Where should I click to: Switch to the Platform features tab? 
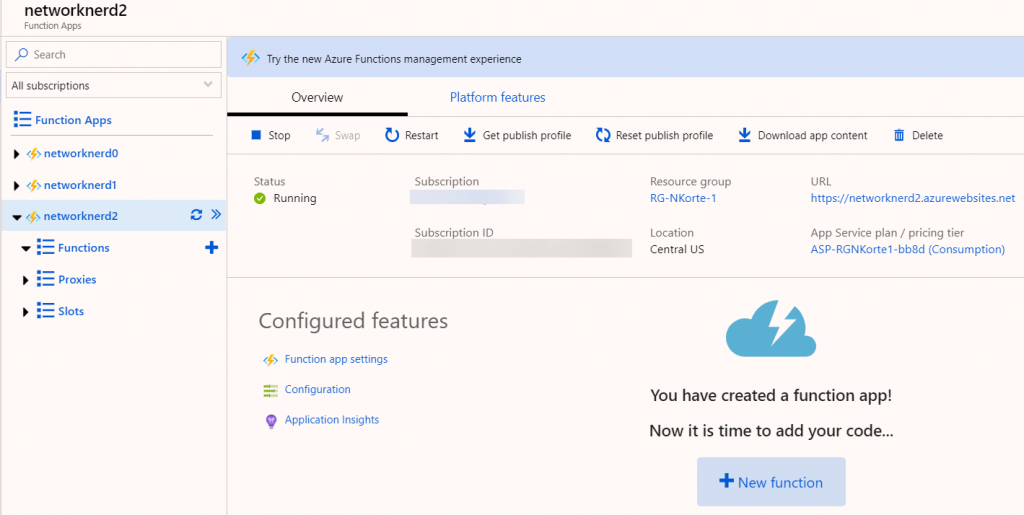point(498,97)
